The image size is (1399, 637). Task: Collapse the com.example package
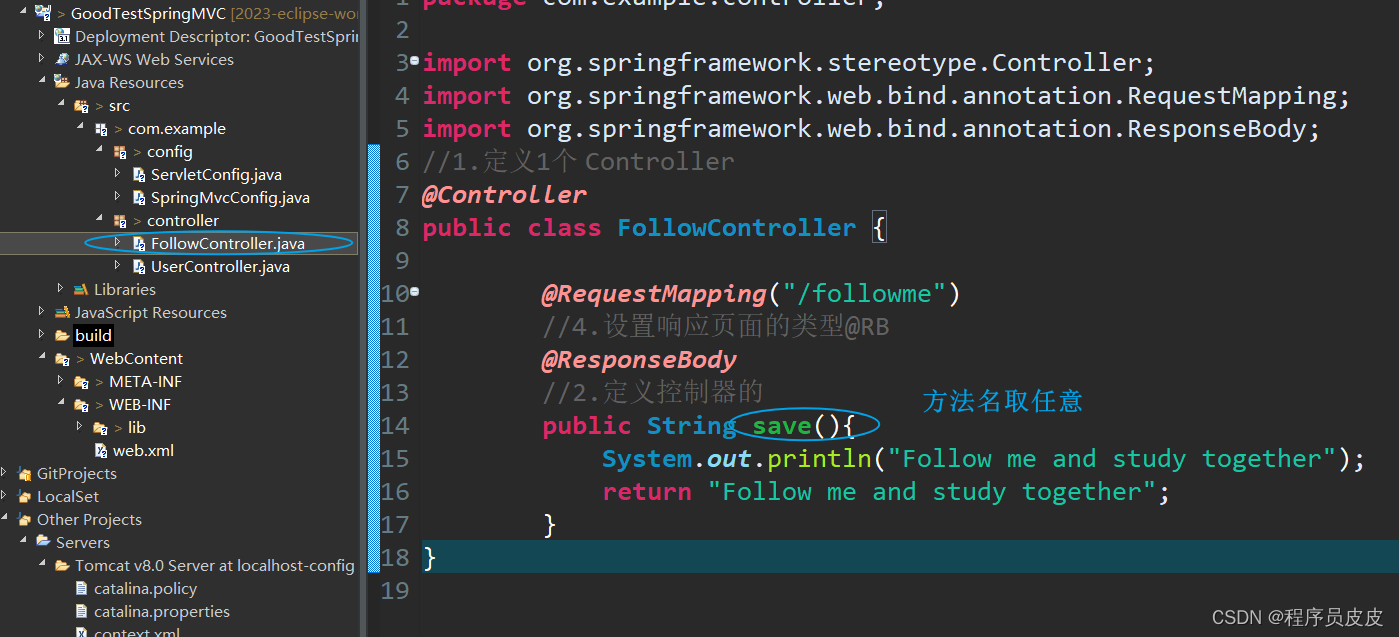point(79,128)
